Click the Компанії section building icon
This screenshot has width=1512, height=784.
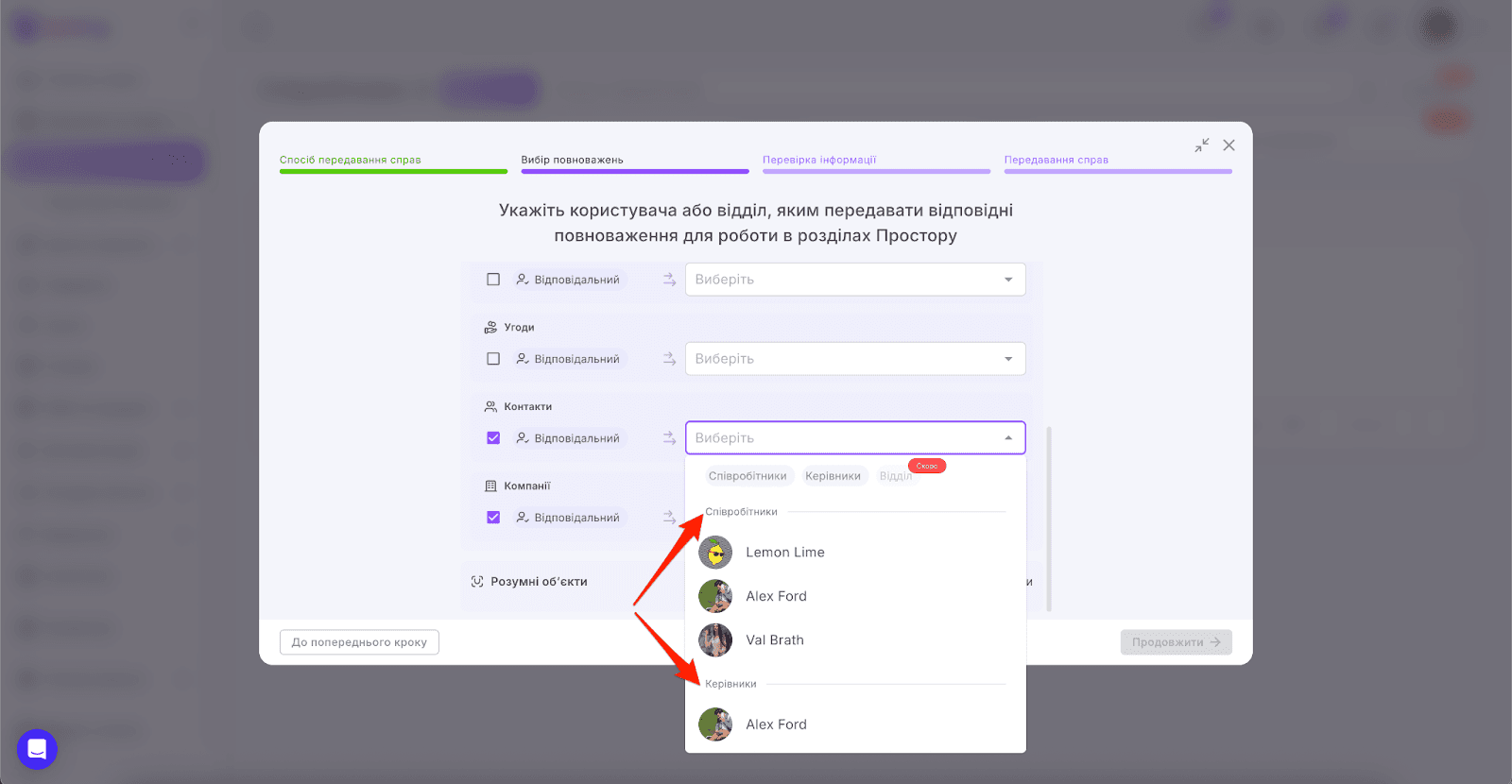pyautogui.click(x=490, y=486)
